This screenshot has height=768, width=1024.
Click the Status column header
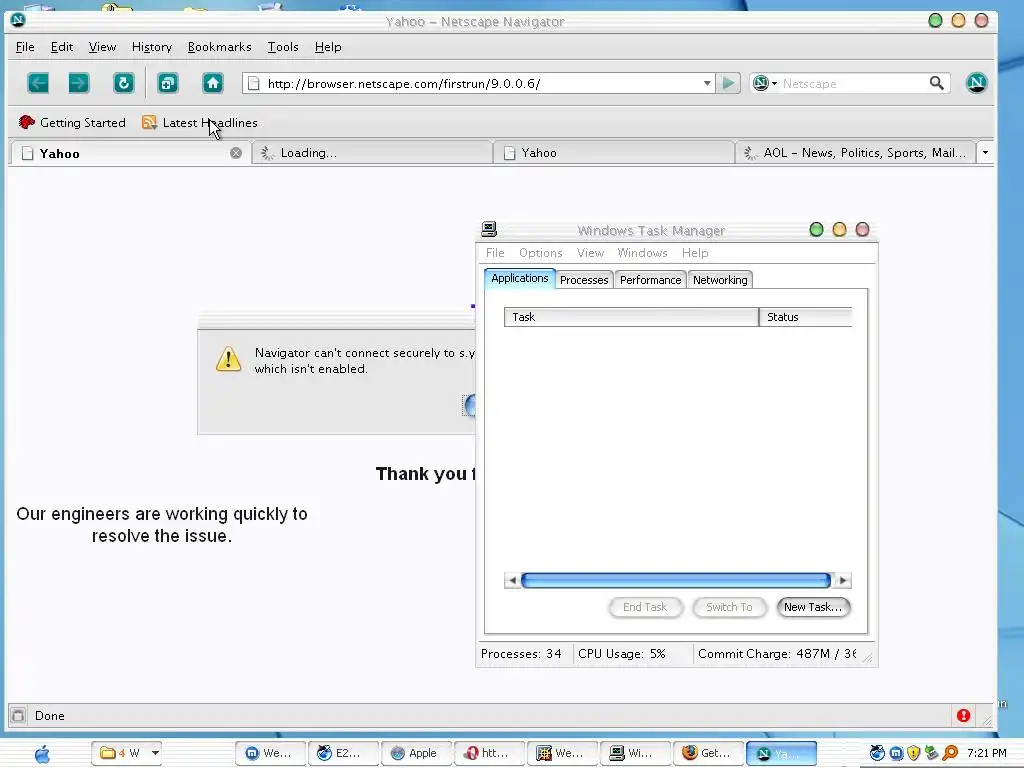pos(806,317)
